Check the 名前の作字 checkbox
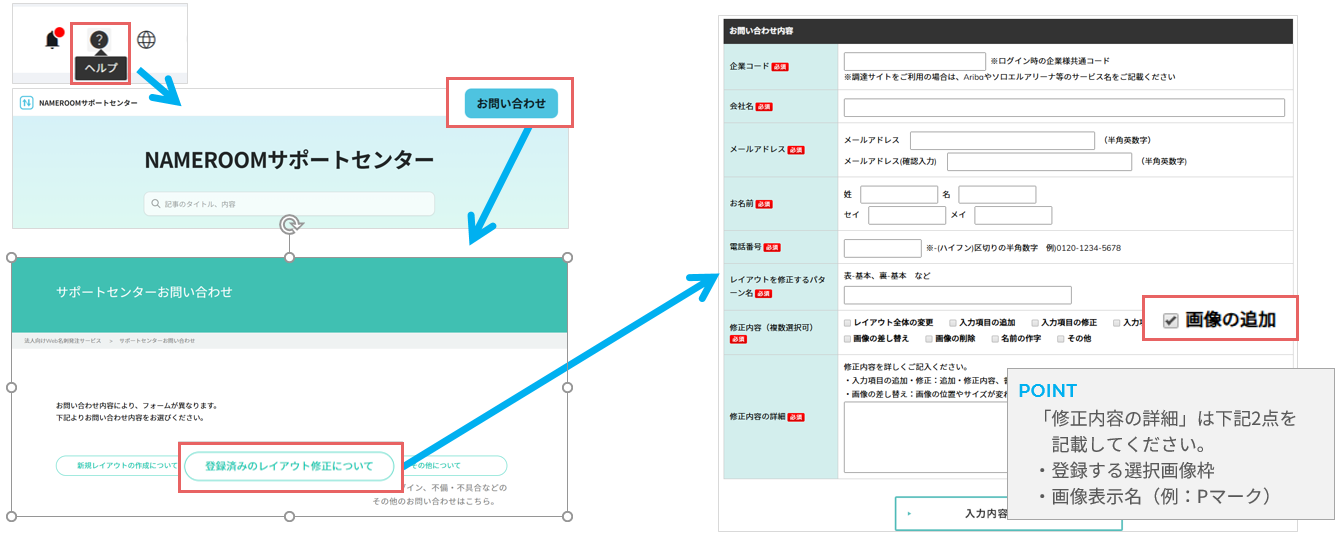 pyautogui.click(x=994, y=339)
